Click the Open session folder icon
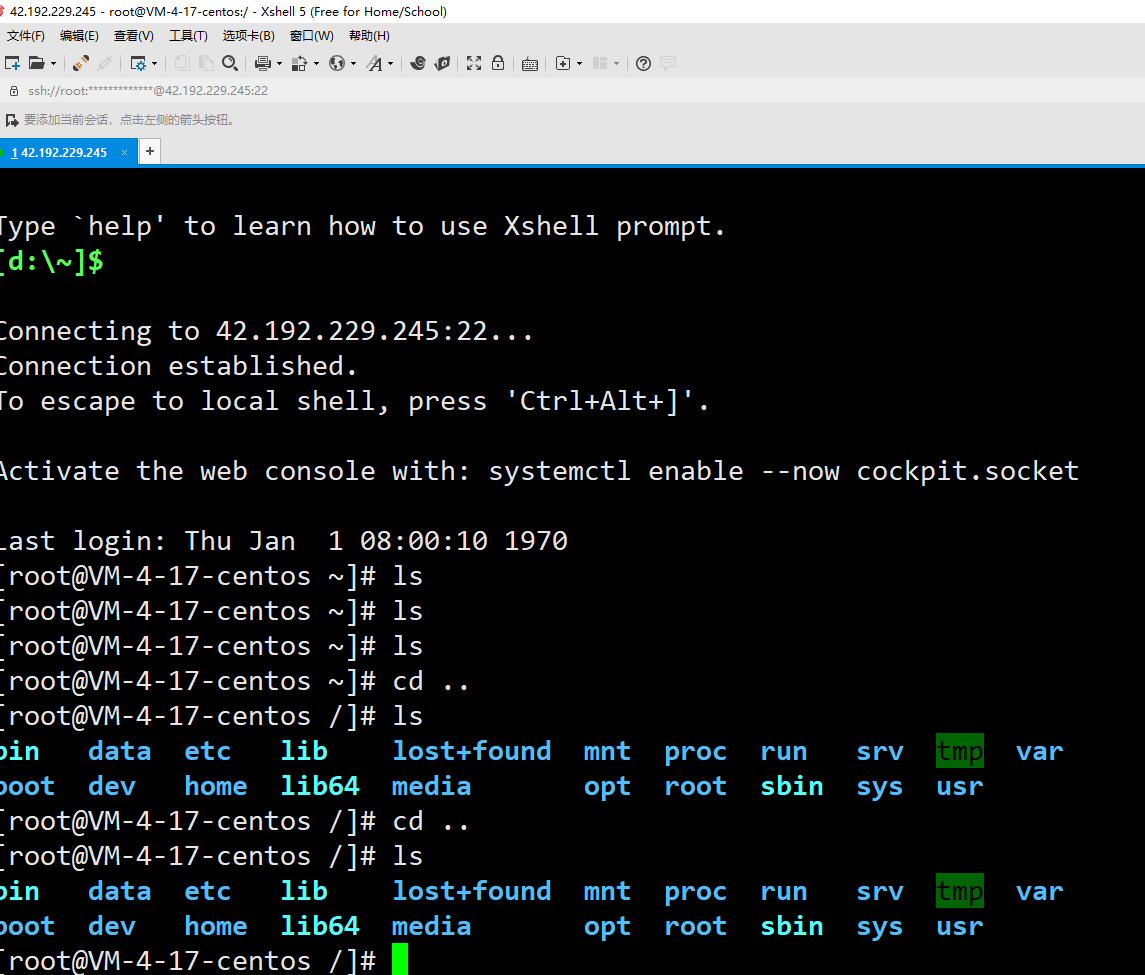Viewport: 1145px width, 975px height. pos(37,64)
